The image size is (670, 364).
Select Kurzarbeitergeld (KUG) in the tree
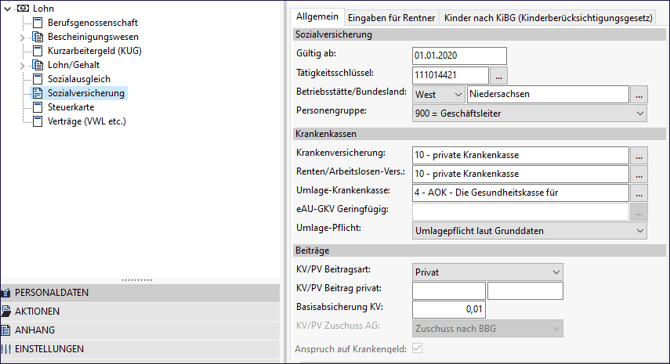click(x=94, y=51)
